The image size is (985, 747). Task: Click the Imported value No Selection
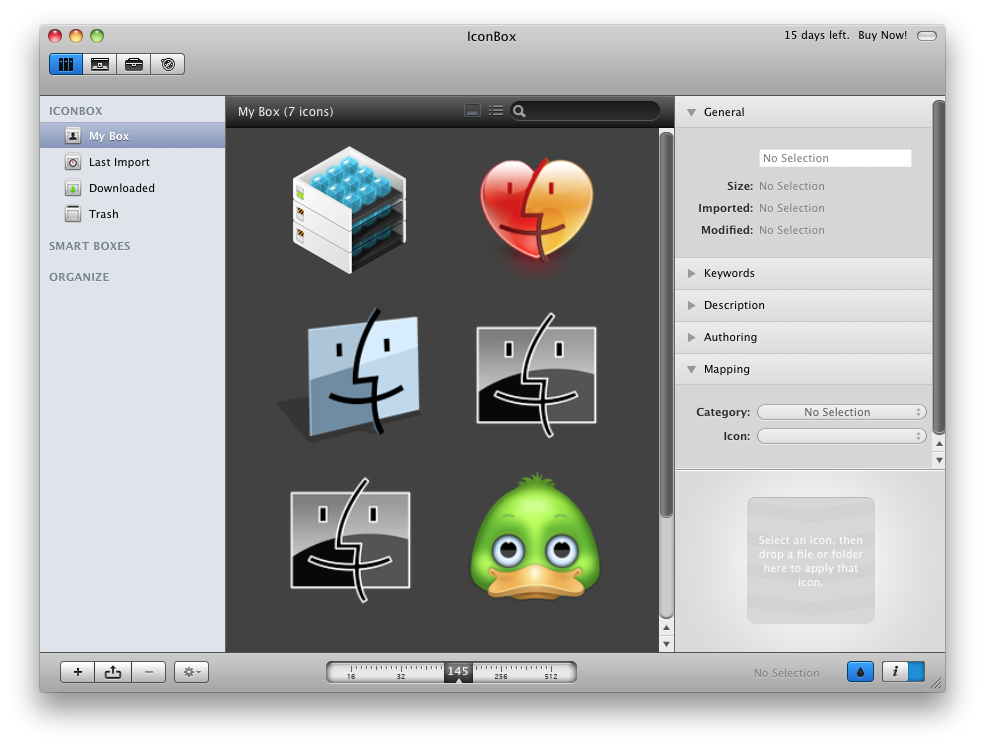[792, 208]
